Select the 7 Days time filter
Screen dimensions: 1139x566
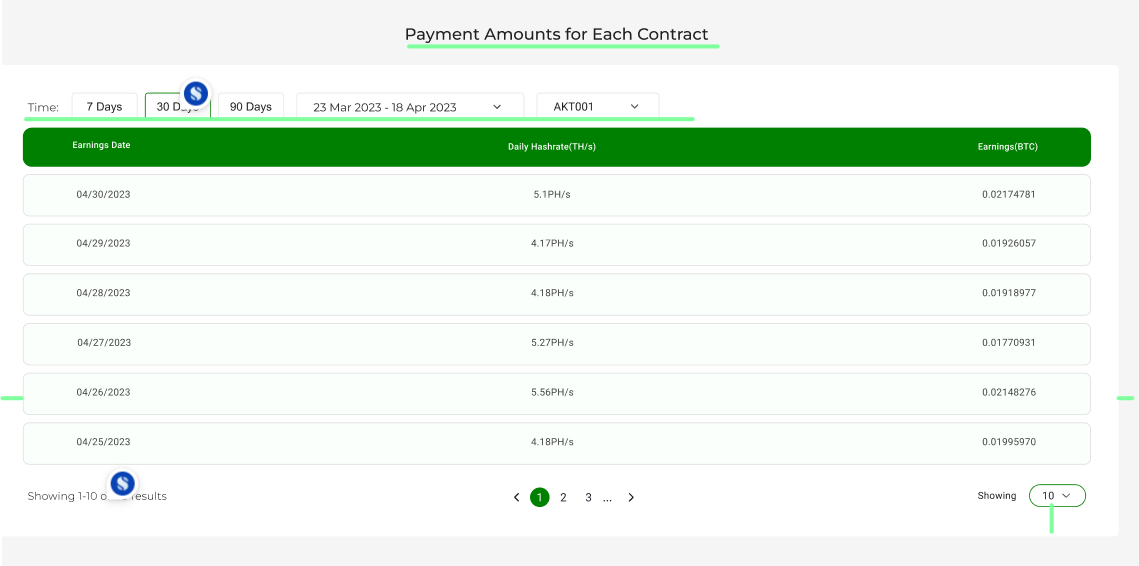[x=105, y=106]
